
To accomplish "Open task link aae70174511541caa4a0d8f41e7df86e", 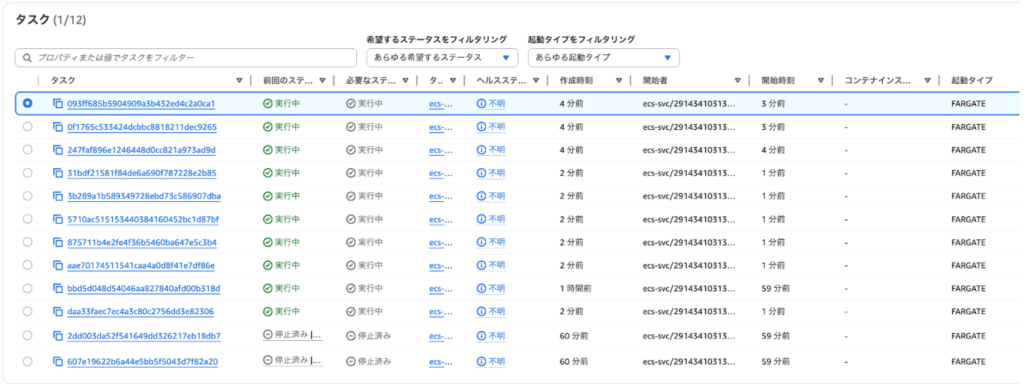I will pyautogui.click(x=141, y=265).
